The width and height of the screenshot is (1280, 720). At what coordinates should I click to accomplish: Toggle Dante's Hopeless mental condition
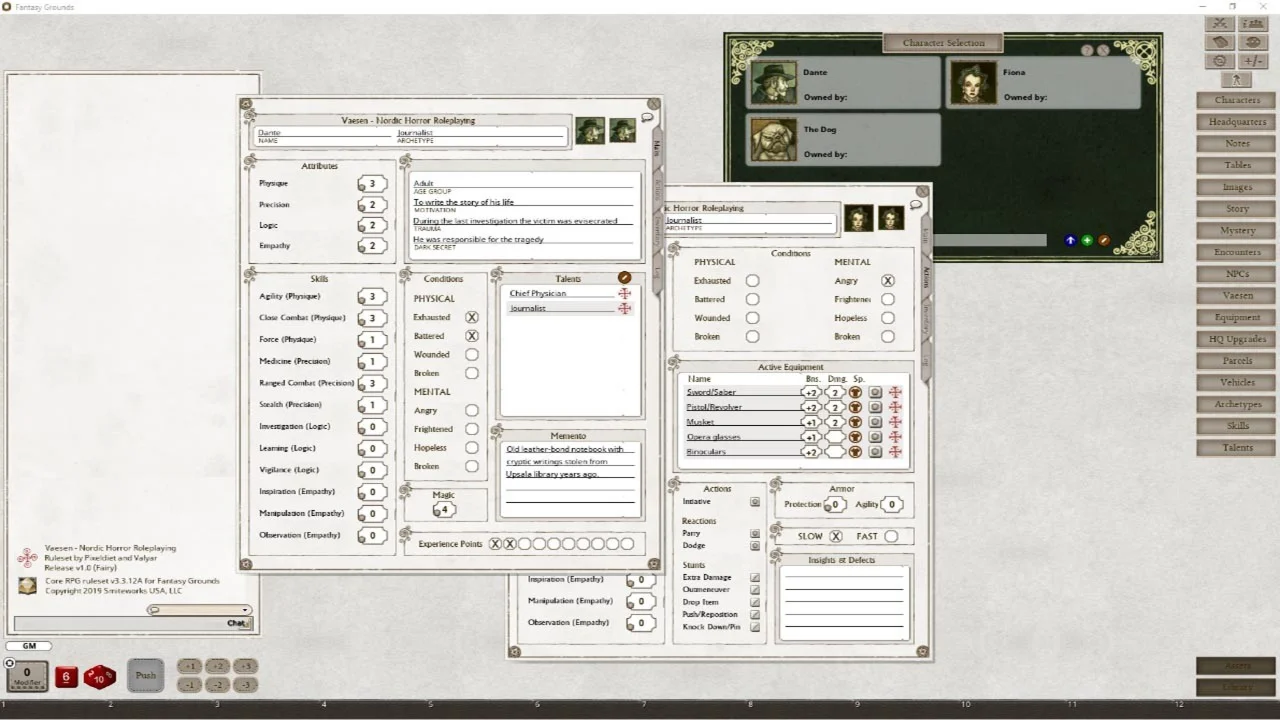tap(472, 448)
